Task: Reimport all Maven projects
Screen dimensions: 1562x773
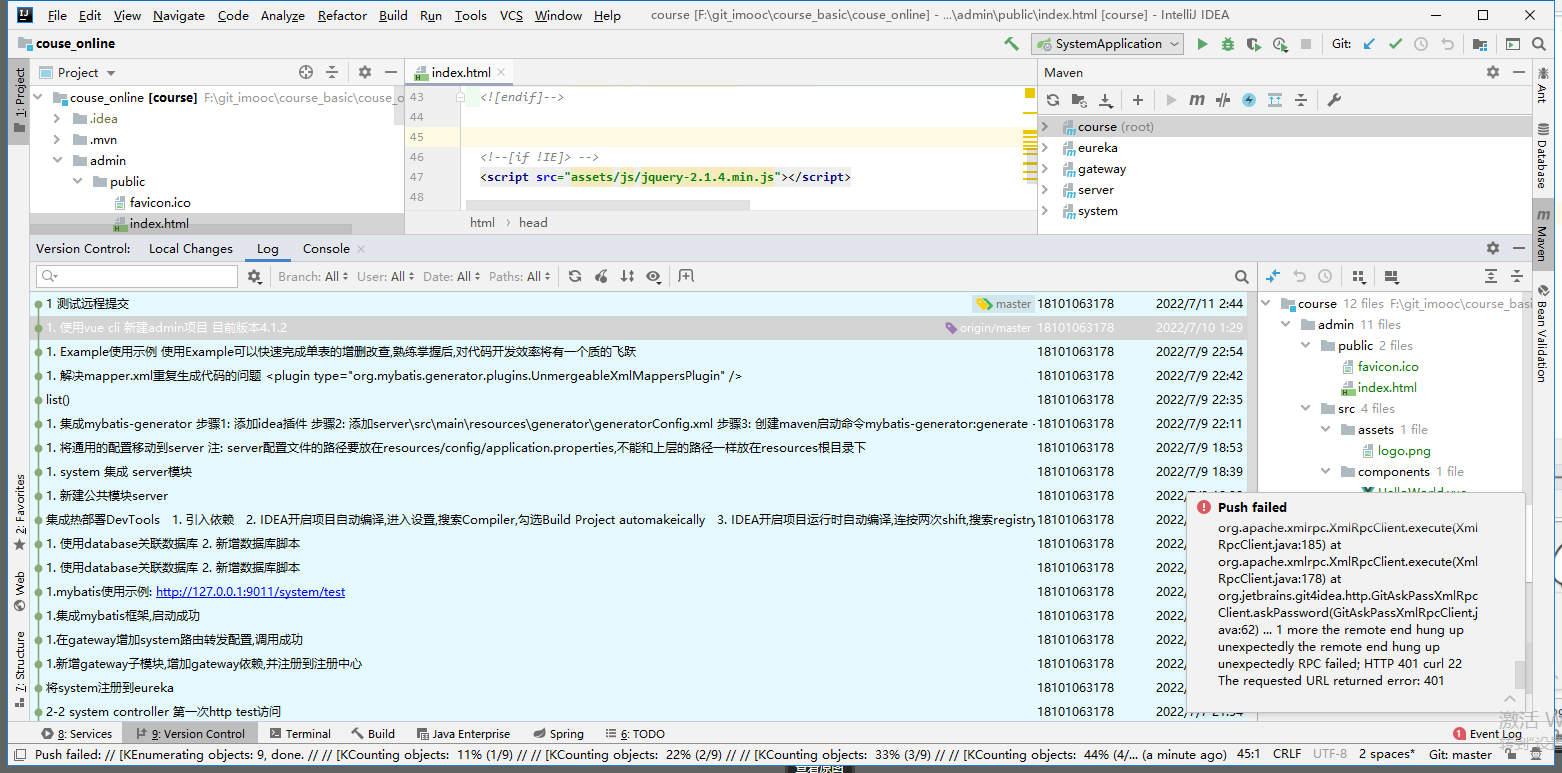Action: [x=1053, y=100]
